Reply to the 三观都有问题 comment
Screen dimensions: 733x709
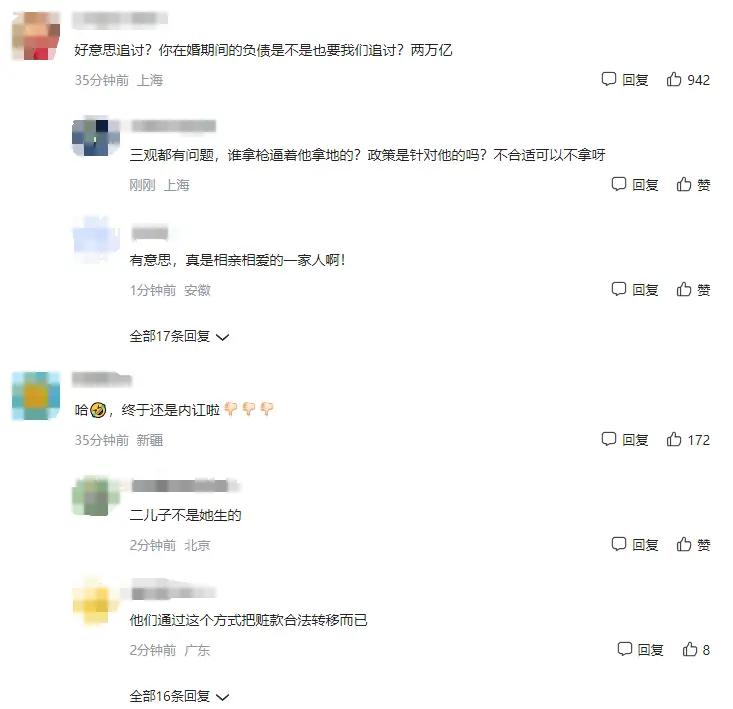tap(635, 185)
